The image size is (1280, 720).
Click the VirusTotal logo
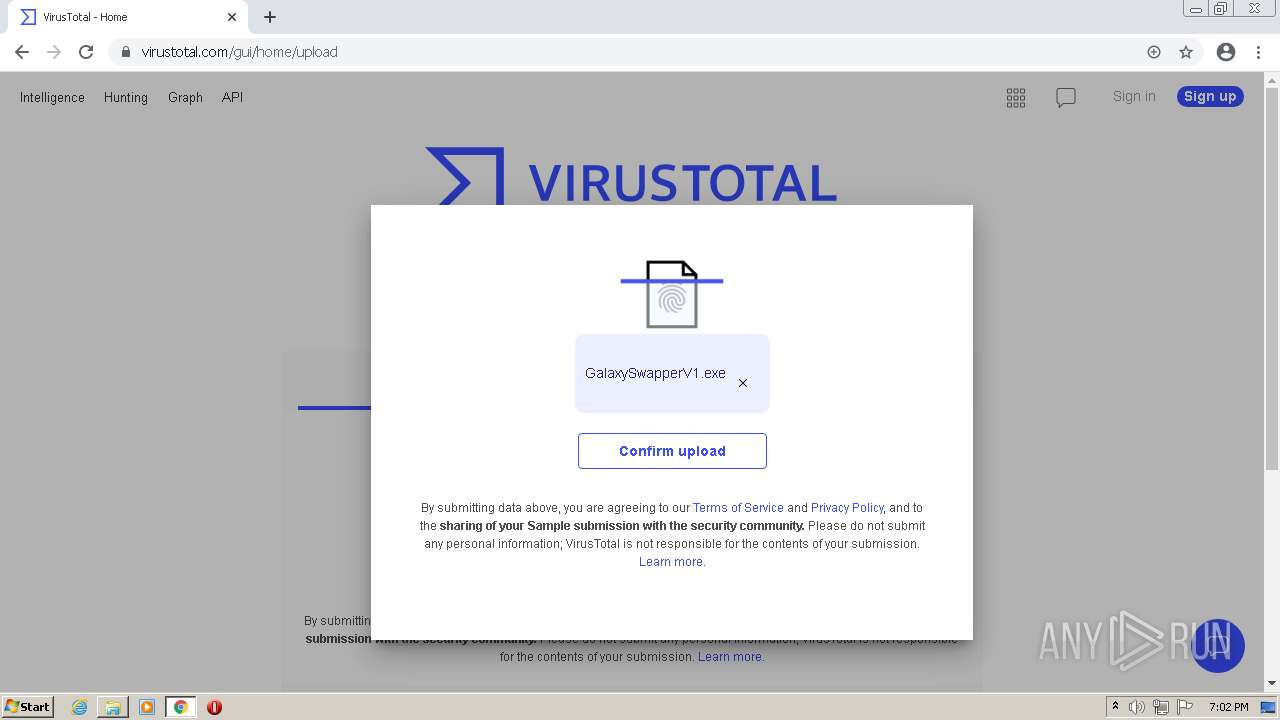[x=631, y=176]
